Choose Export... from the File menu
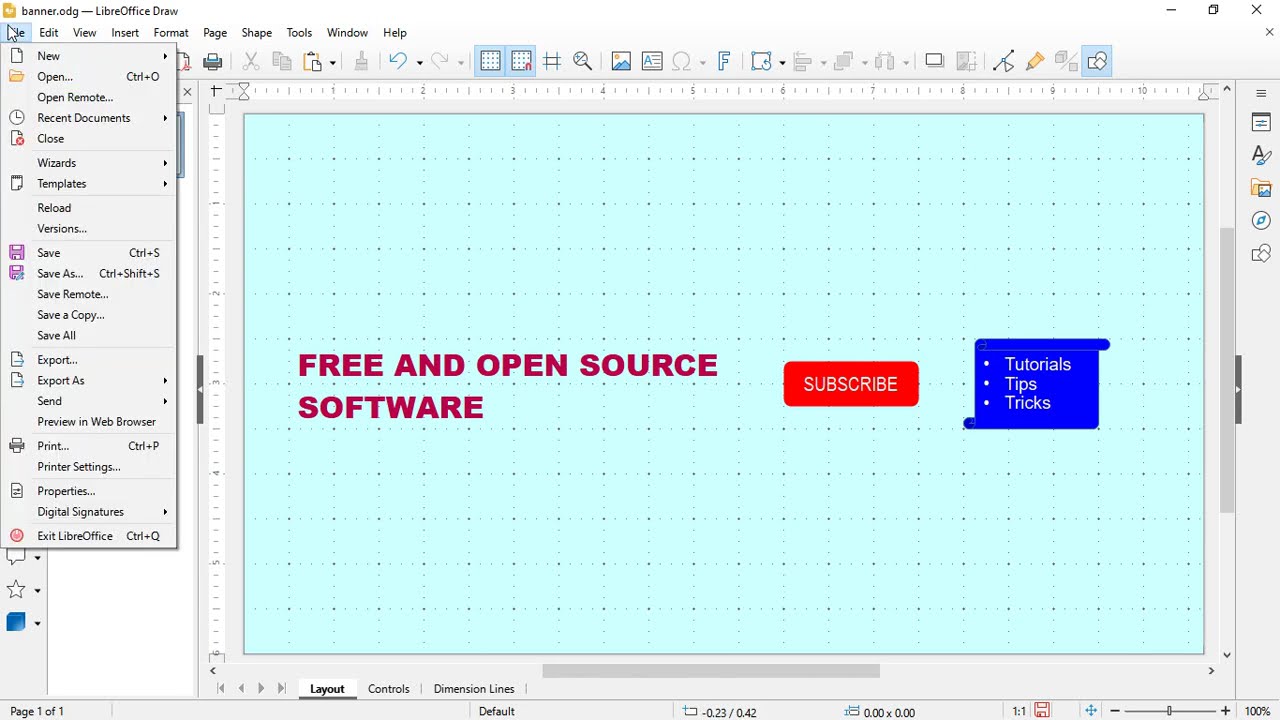 pos(90,360)
